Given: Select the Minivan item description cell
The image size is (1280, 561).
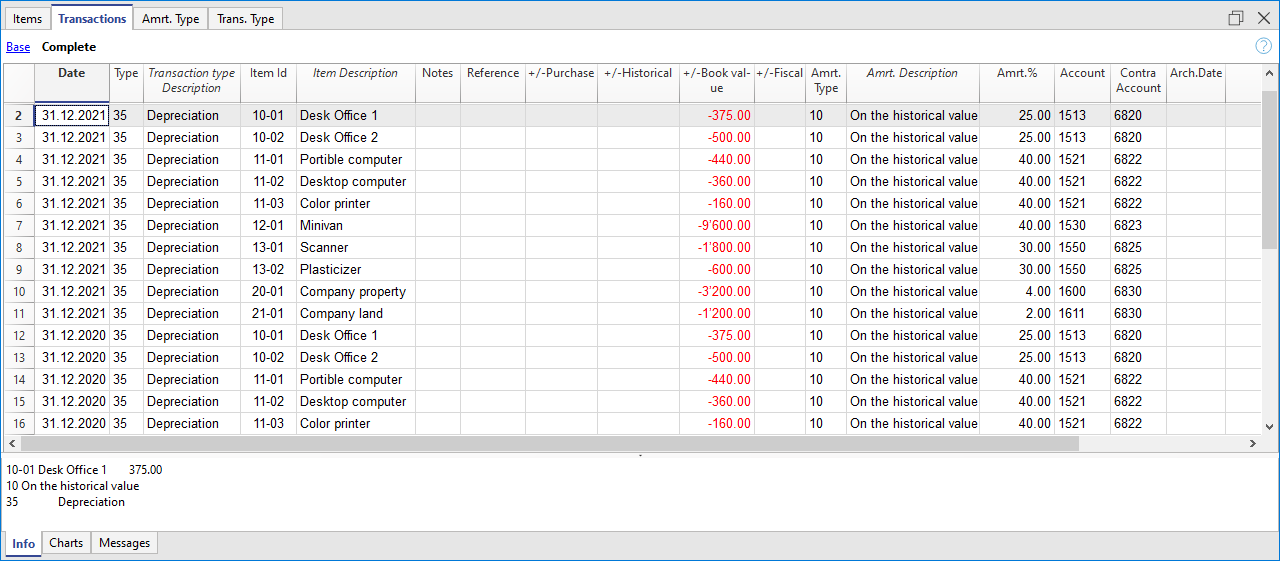Looking at the screenshot, I should (x=355, y=225).
